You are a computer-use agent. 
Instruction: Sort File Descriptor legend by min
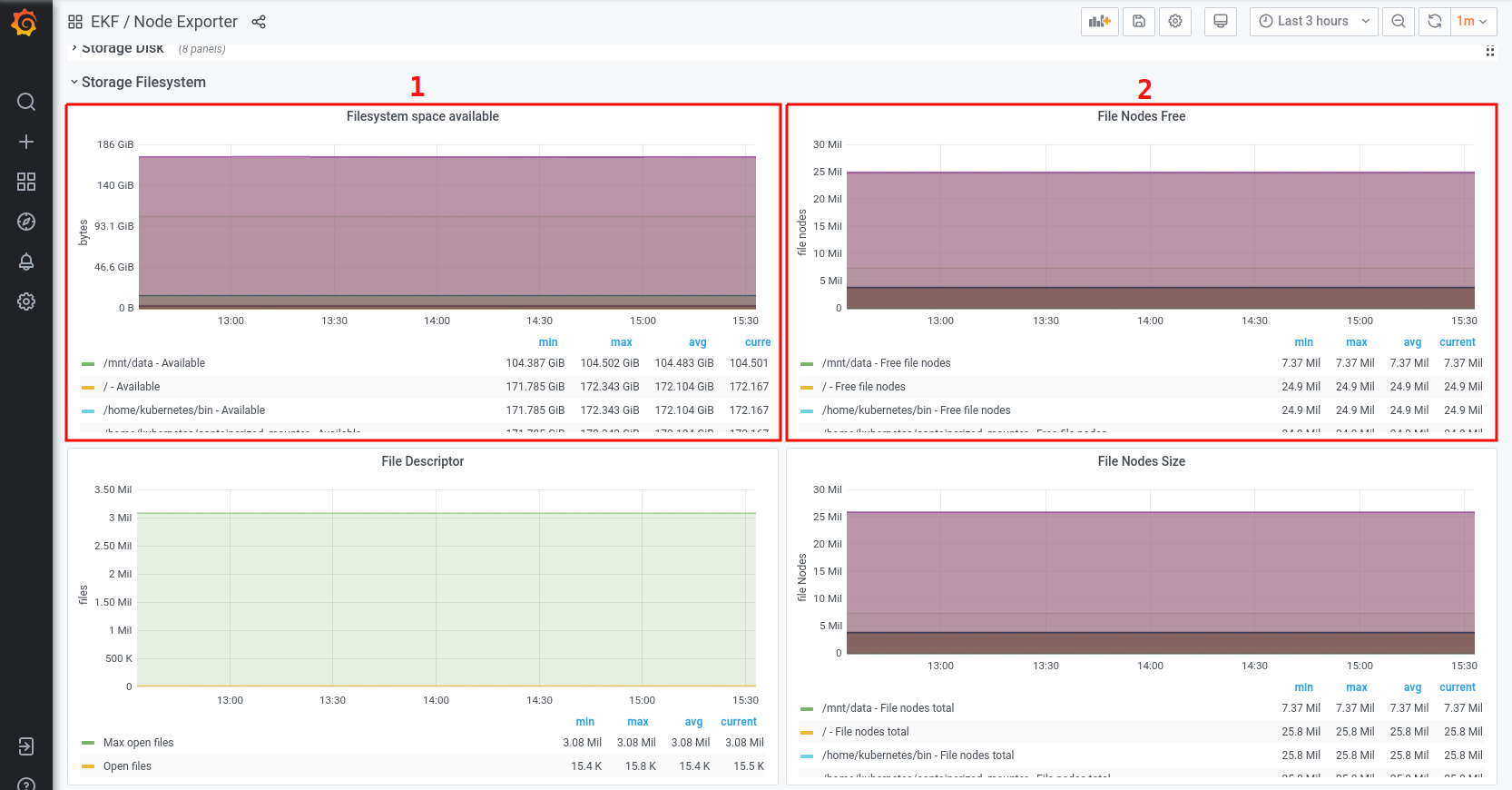coord(585,722)
